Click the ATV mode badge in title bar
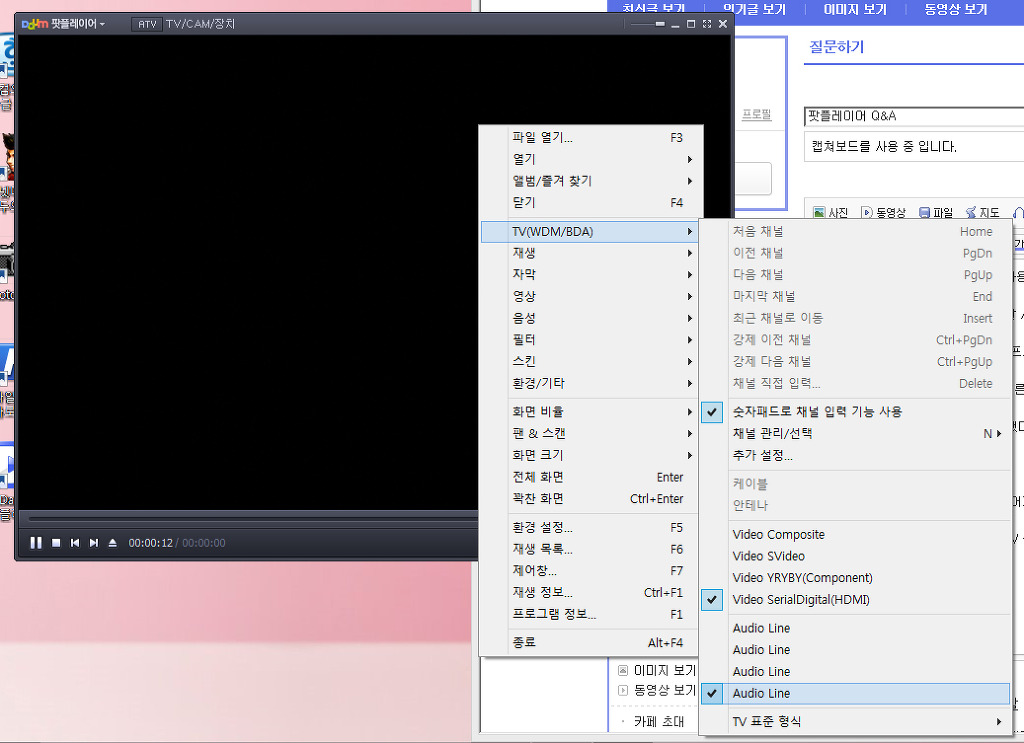The width and height of the screenshot is (1024, 743). pyautogui.click(x=146, y=23)
